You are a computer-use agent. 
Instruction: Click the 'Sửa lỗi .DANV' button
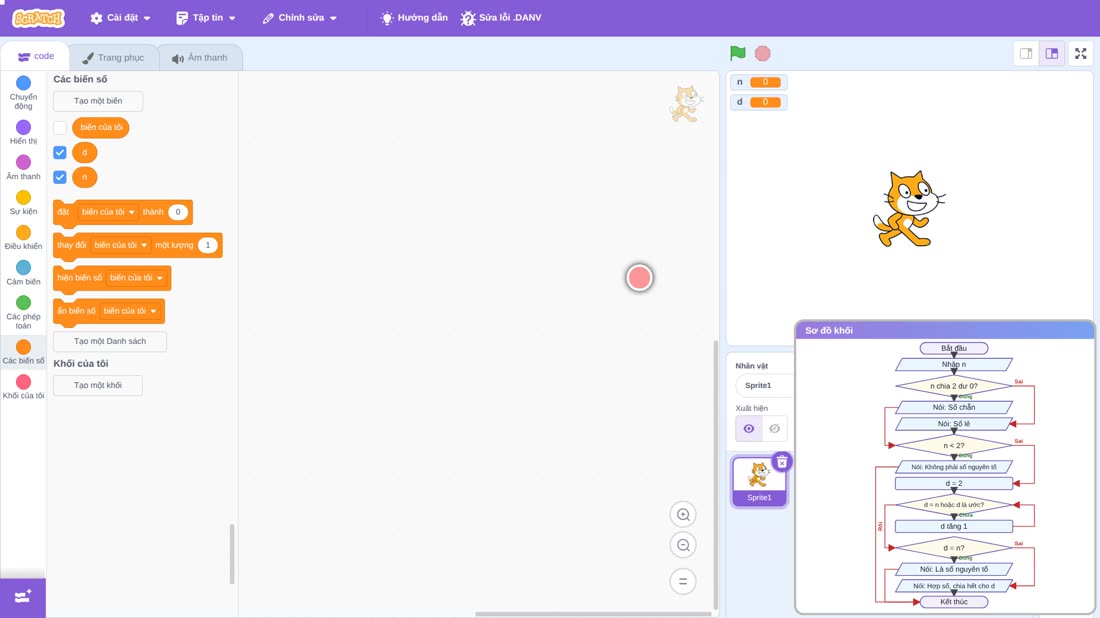(501, 18)
